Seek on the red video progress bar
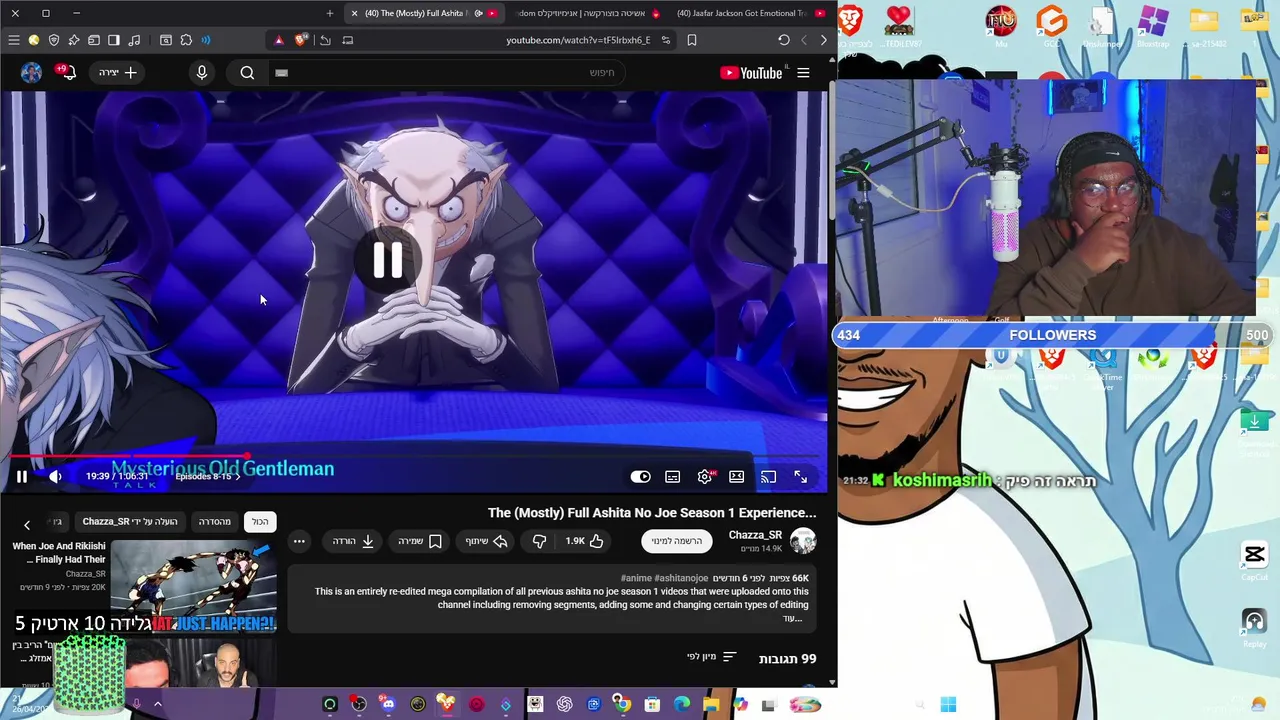1280x720 pixels. coord(414,456)
